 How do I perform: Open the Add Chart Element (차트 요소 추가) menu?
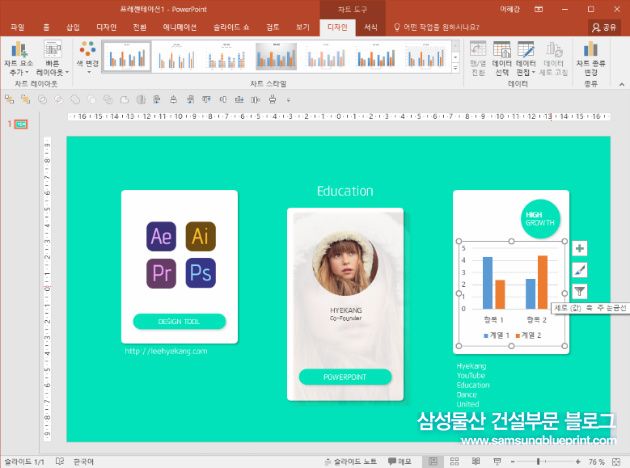pos(18,58)
